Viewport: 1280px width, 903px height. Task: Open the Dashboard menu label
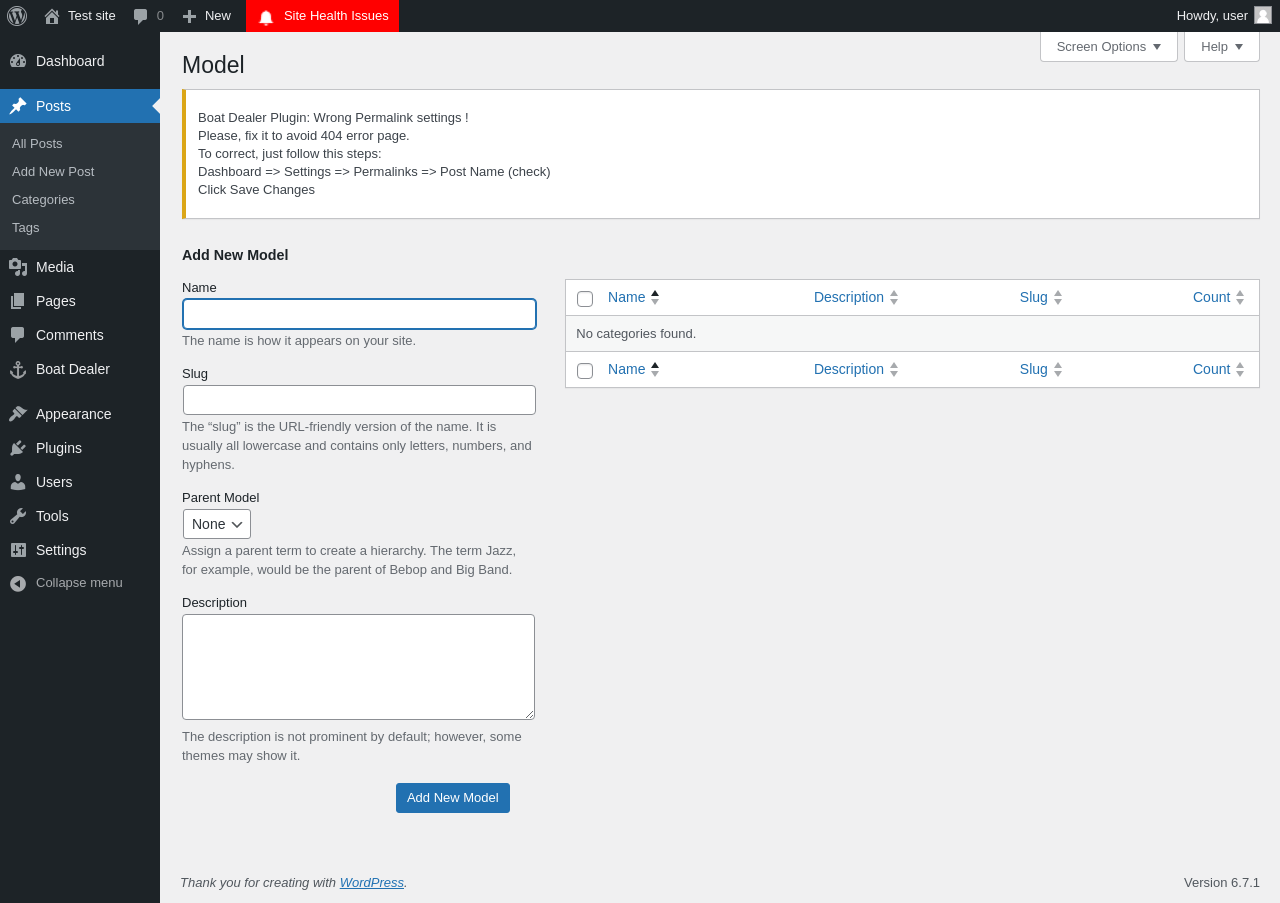point(70,61)
